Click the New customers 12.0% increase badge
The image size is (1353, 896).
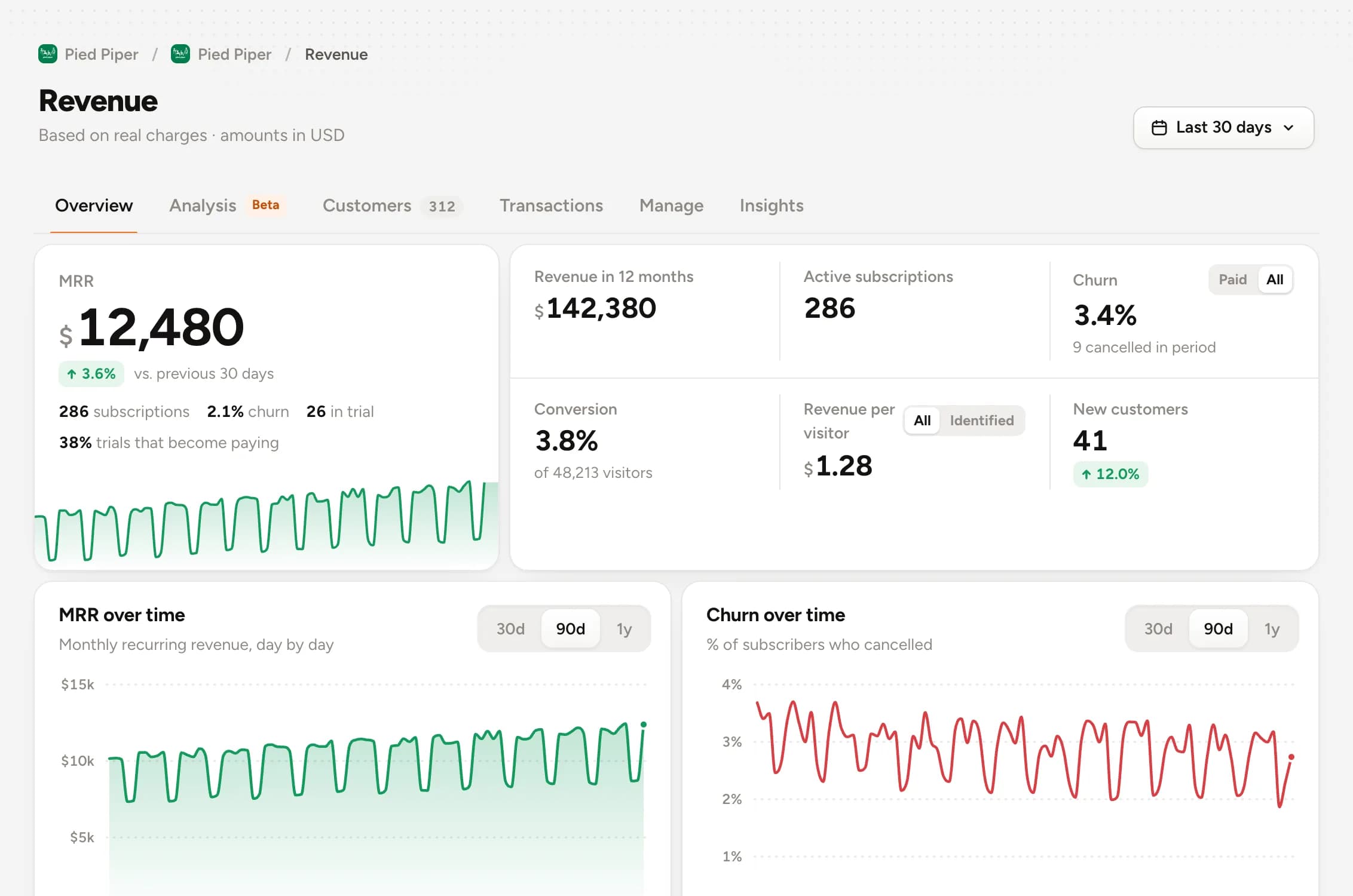pyautogui.click(x=1110, y=474)
